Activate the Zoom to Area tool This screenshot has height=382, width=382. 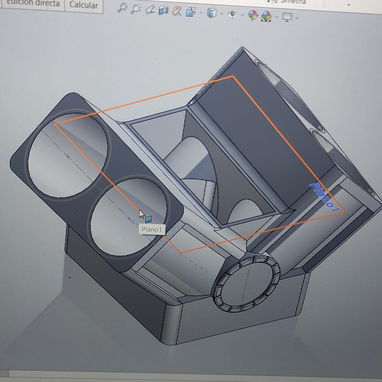point(135,9)
